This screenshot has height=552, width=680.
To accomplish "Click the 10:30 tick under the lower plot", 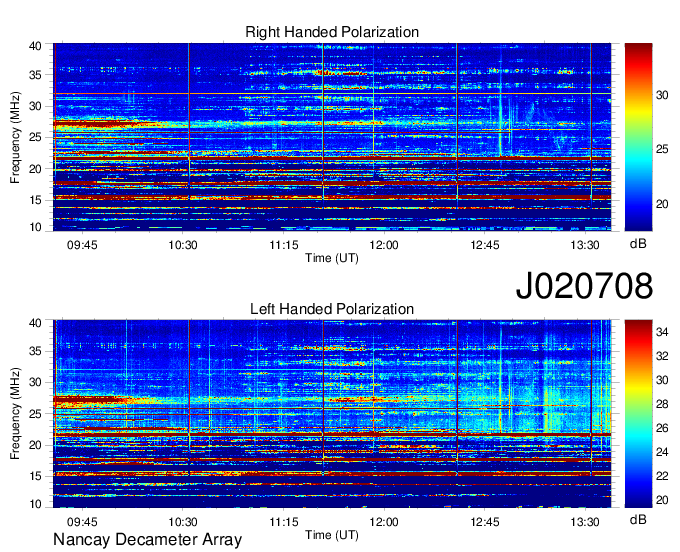I will coord(183,522).
